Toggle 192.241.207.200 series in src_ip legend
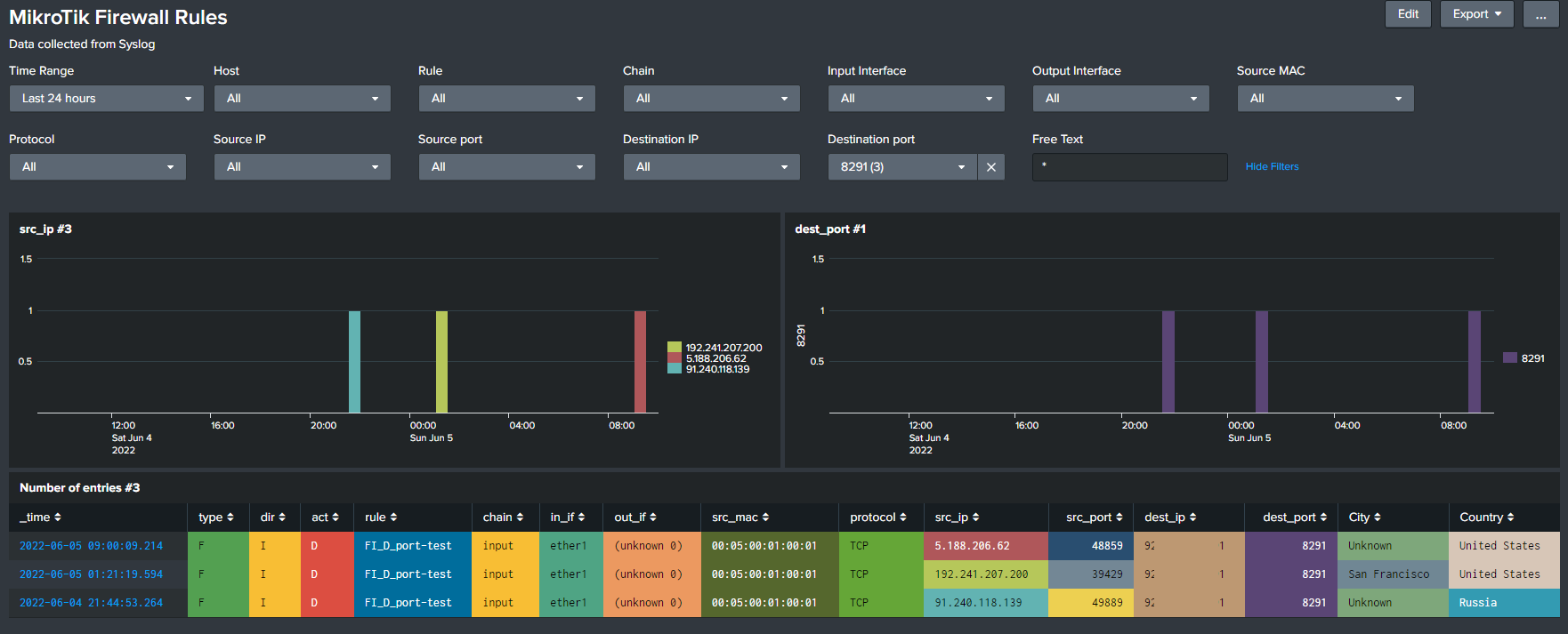 point(723,348)
